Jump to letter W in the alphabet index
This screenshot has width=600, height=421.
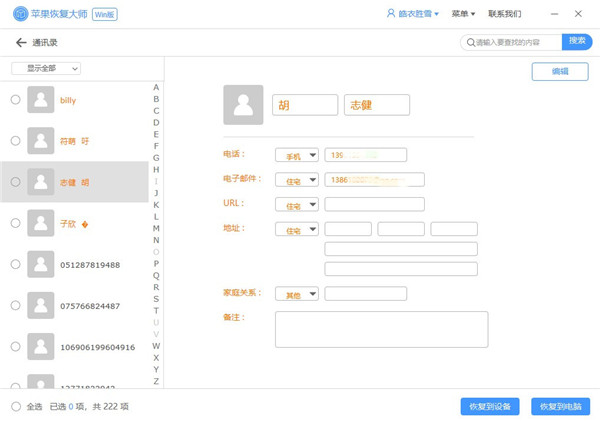156,346
